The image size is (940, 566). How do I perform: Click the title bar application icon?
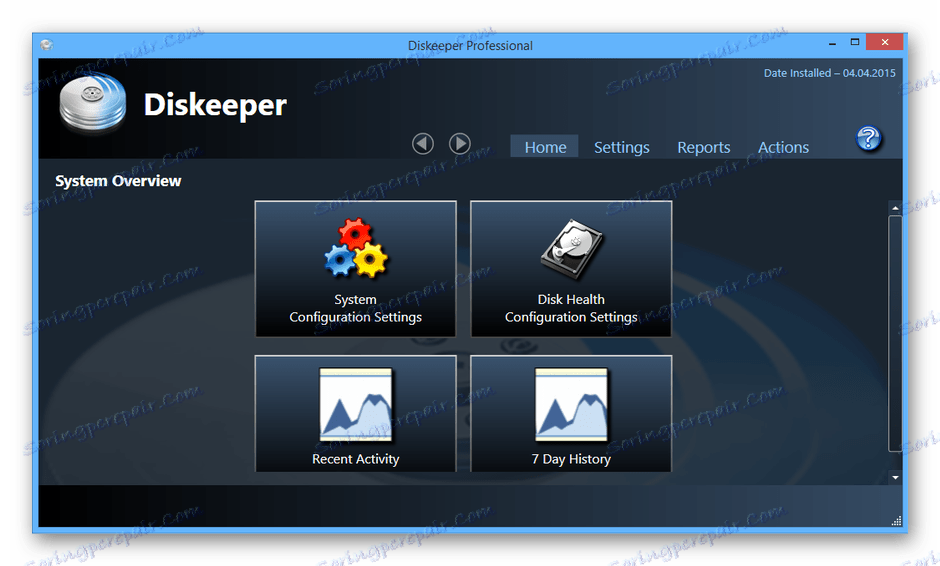[47, 45]
